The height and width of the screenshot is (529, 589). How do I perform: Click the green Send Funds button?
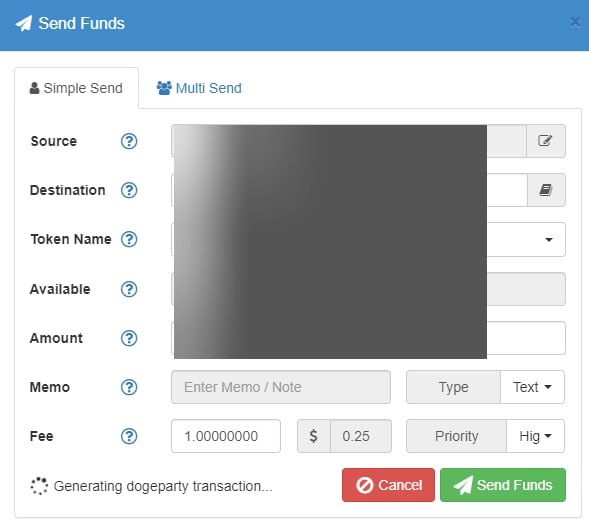point(503,485)
